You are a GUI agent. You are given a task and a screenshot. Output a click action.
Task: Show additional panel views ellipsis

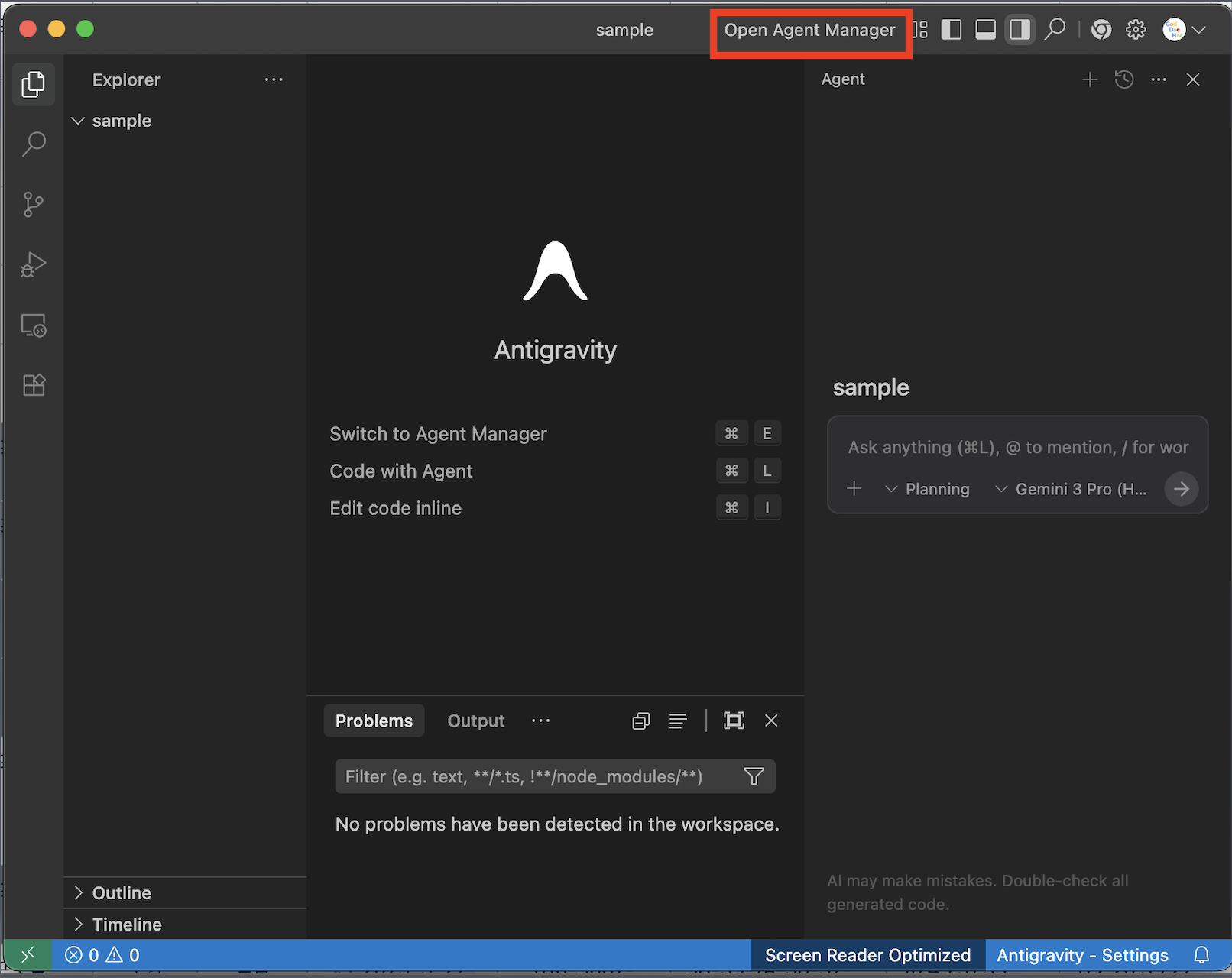(x=540, y=721)
